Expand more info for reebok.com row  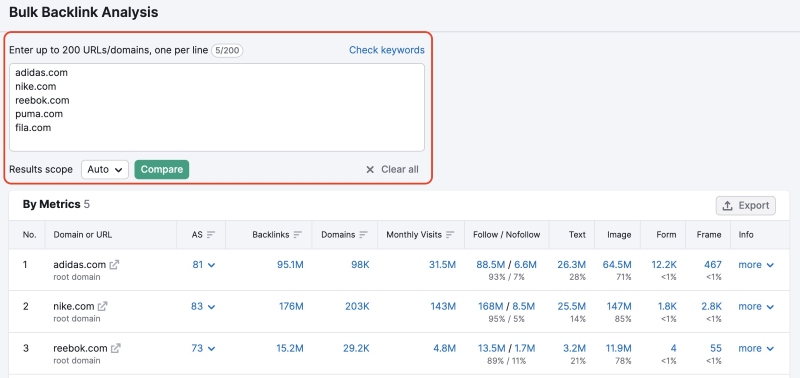[756, 348]
